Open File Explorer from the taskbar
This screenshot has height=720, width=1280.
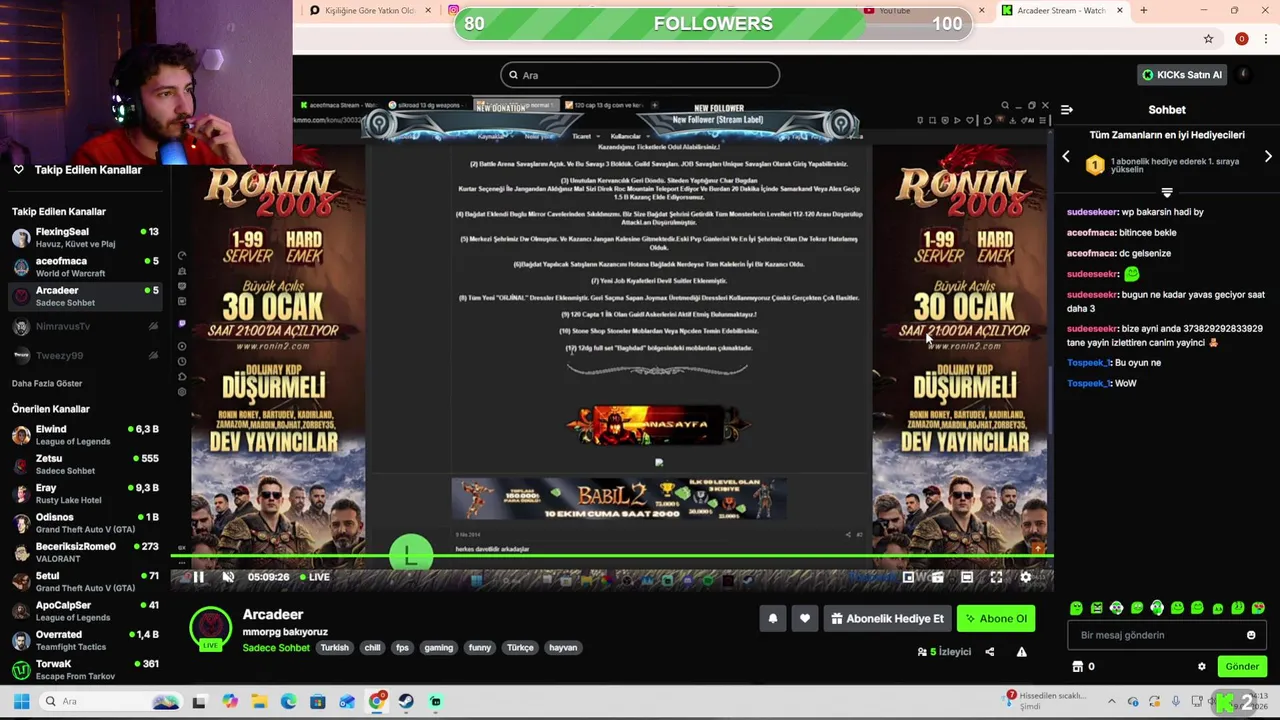click(x=259, y=701)
